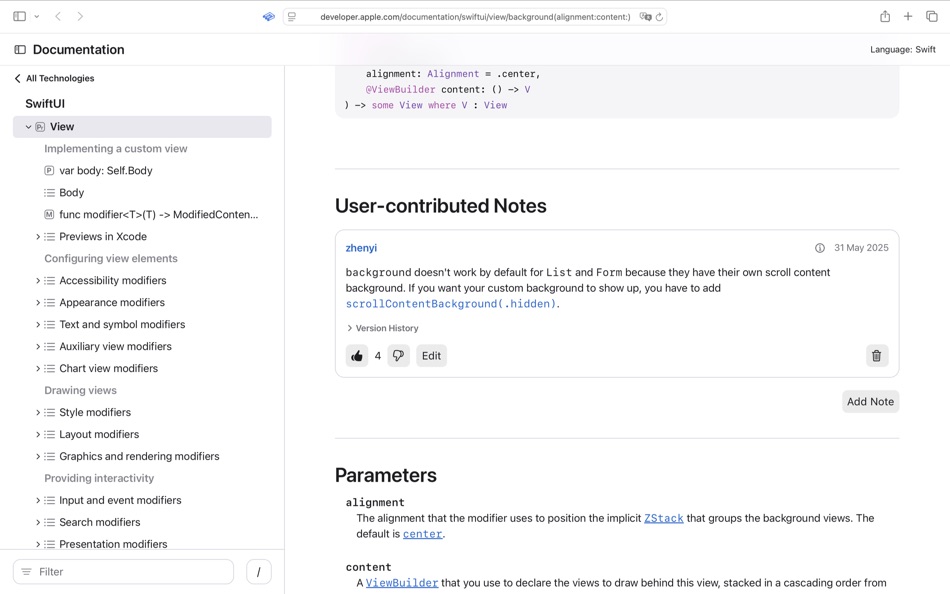Viewport: 950px width, 594px height.
Task: Open Input and event modifiers
Action: point(120,500)
